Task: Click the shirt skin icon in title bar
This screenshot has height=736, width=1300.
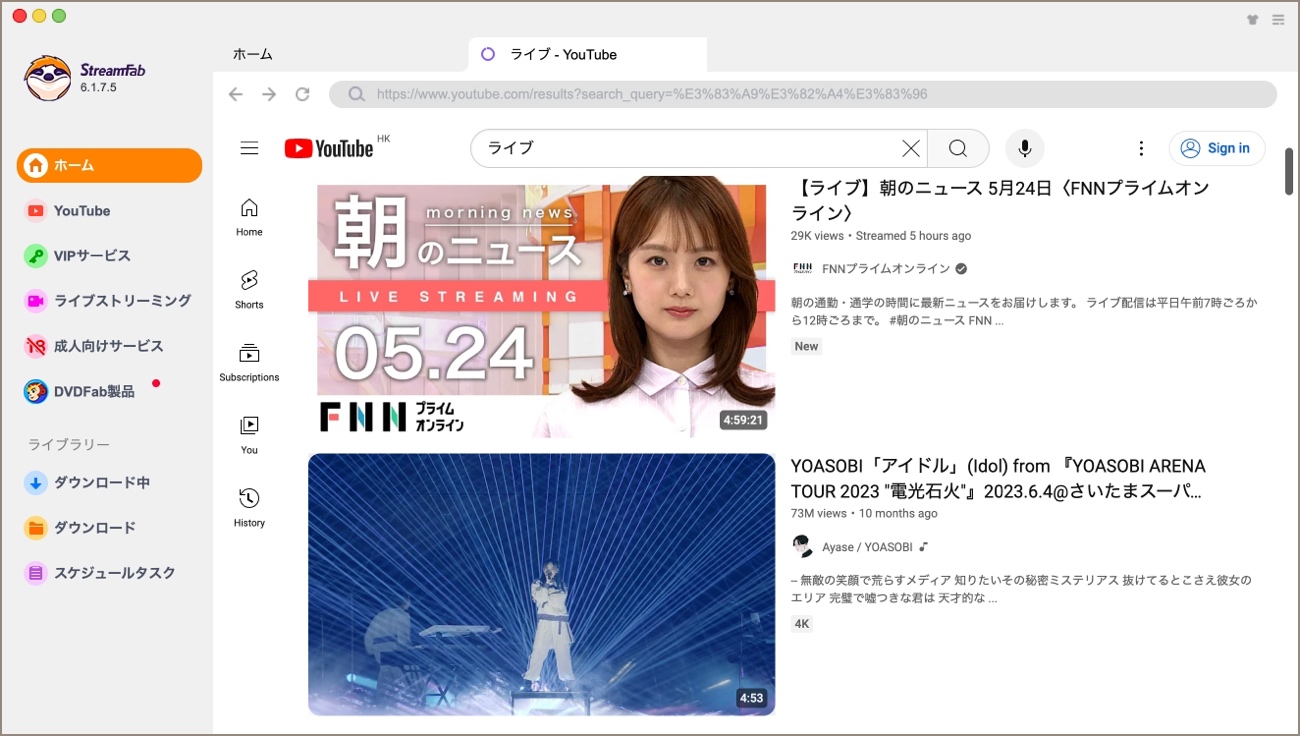Action: [1252, 19]
